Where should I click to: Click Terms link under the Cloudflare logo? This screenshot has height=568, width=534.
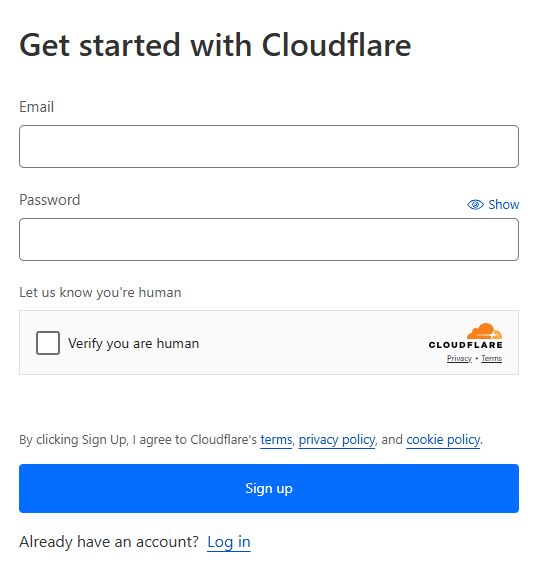[492, 358]
